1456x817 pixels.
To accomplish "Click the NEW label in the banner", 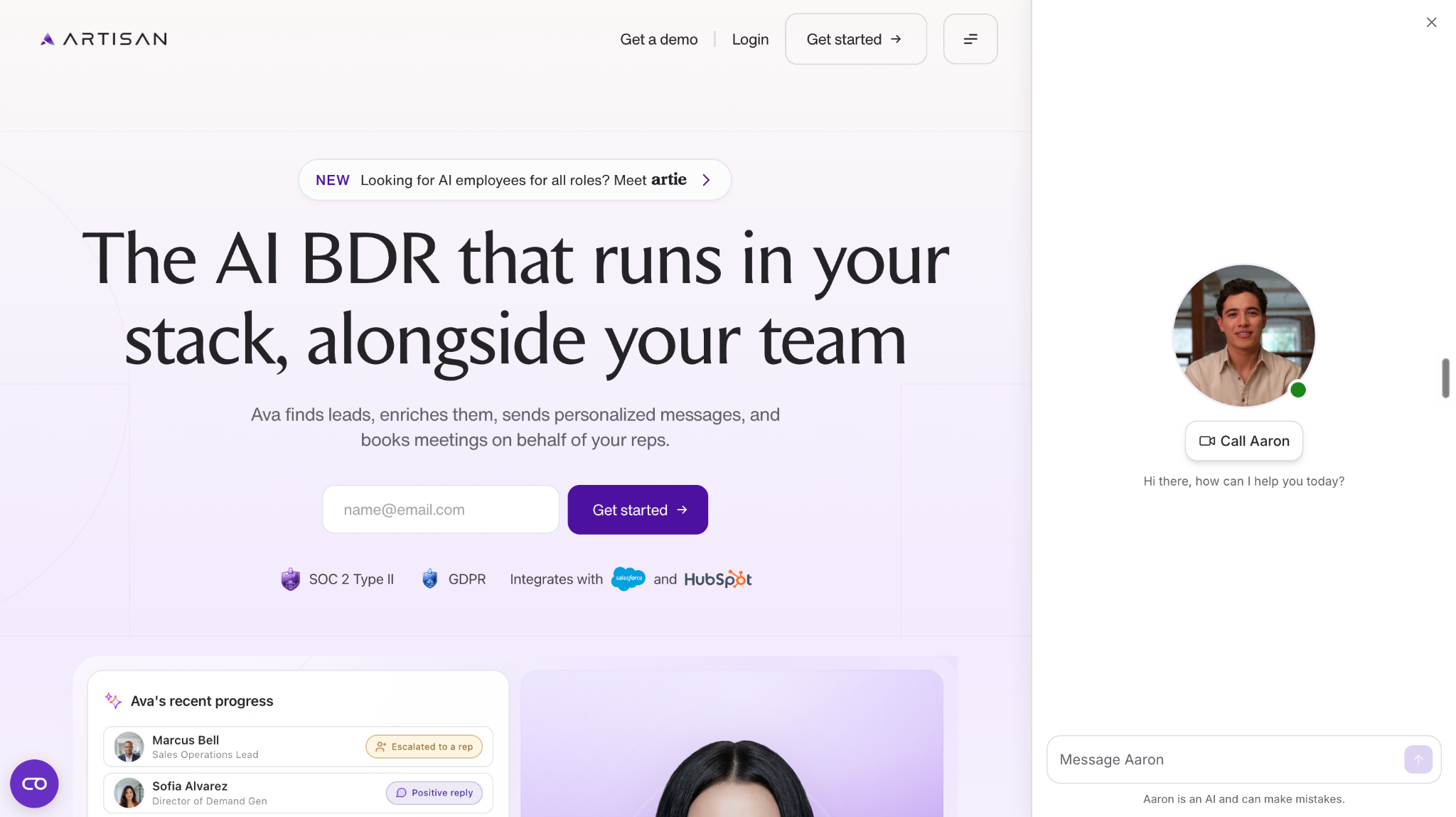I will click(333, 180).
